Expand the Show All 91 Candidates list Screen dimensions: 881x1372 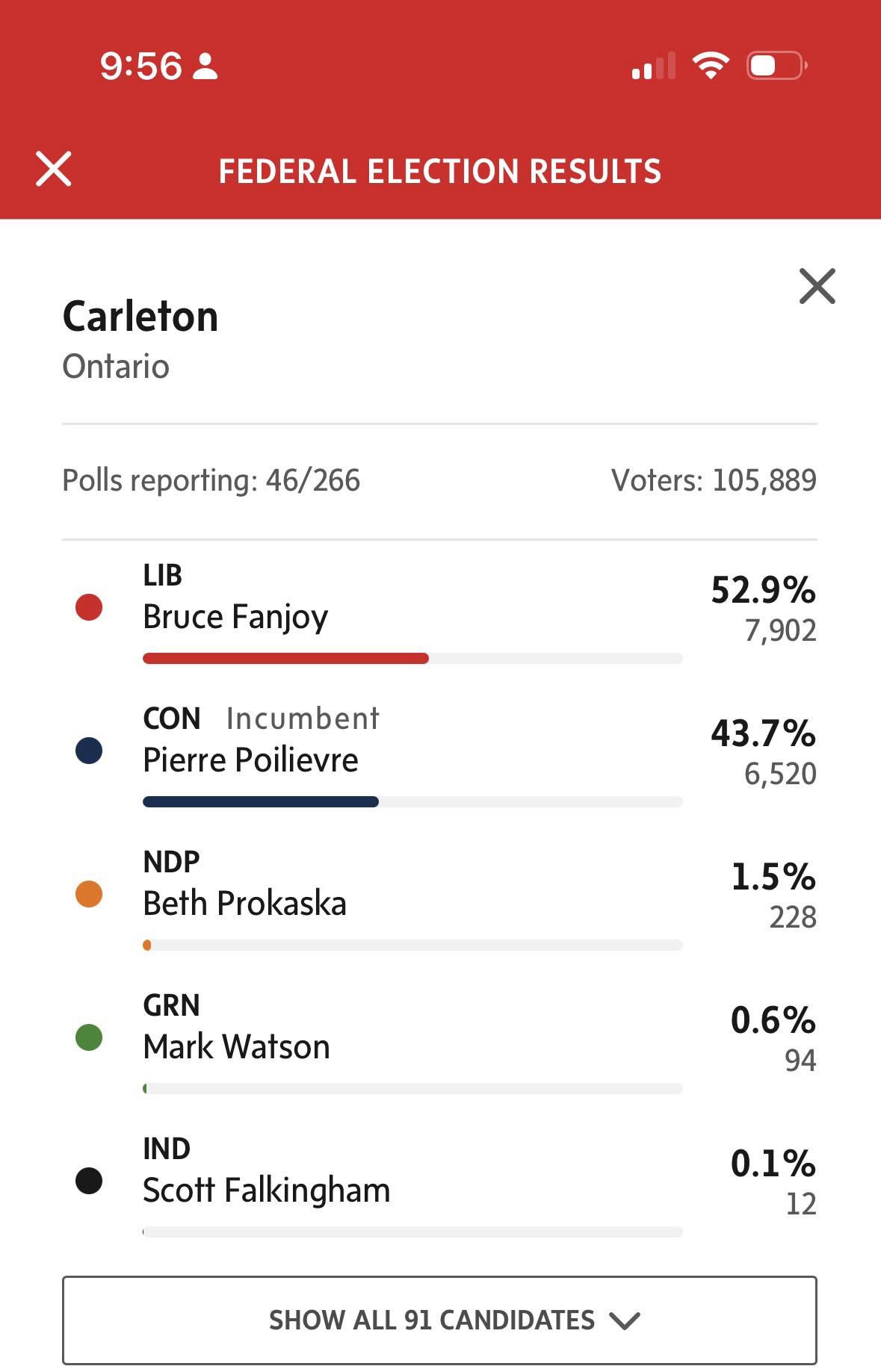click(x=439, y=1320)
